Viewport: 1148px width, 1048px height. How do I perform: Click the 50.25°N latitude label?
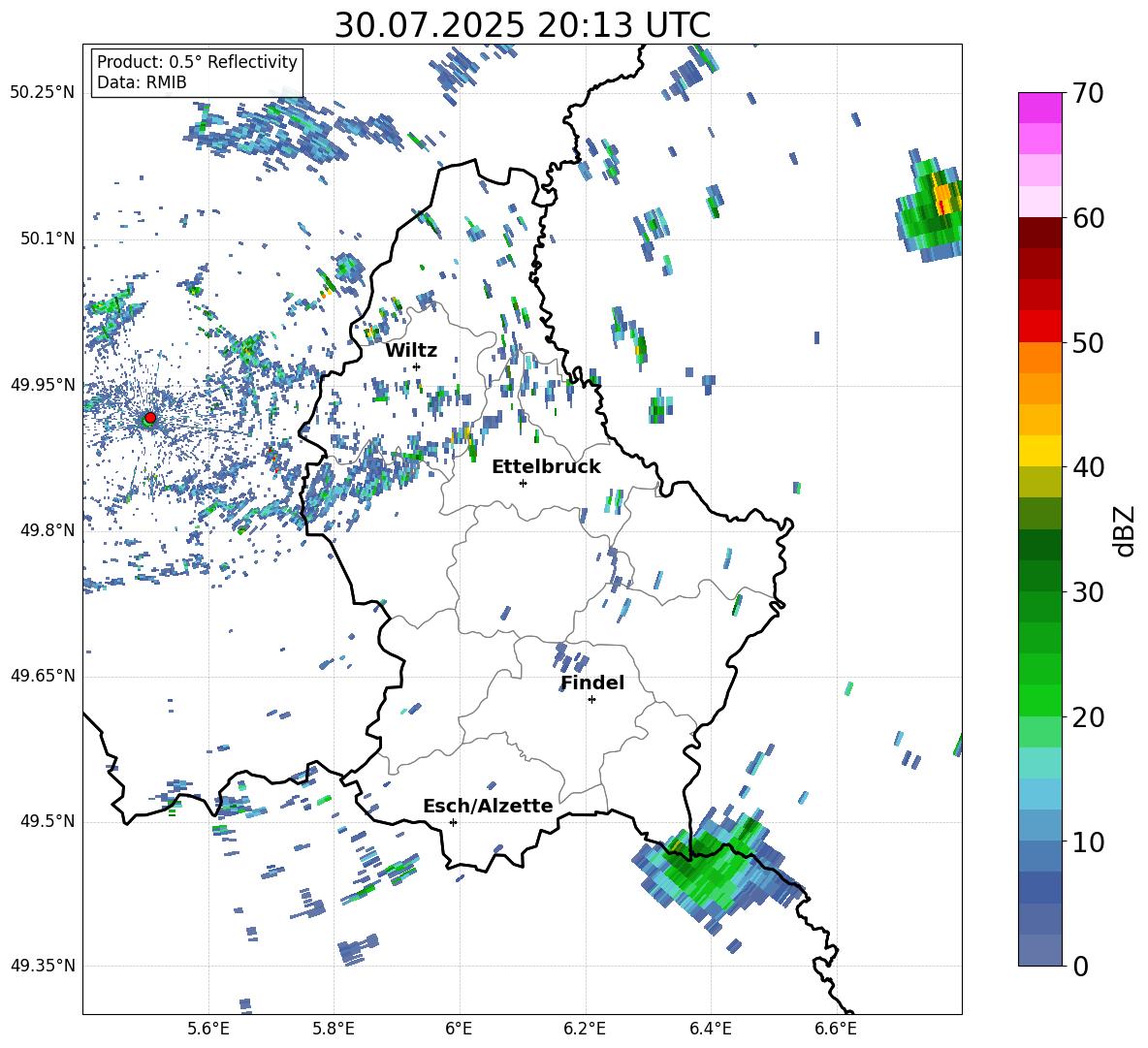(x=43, y=93)
